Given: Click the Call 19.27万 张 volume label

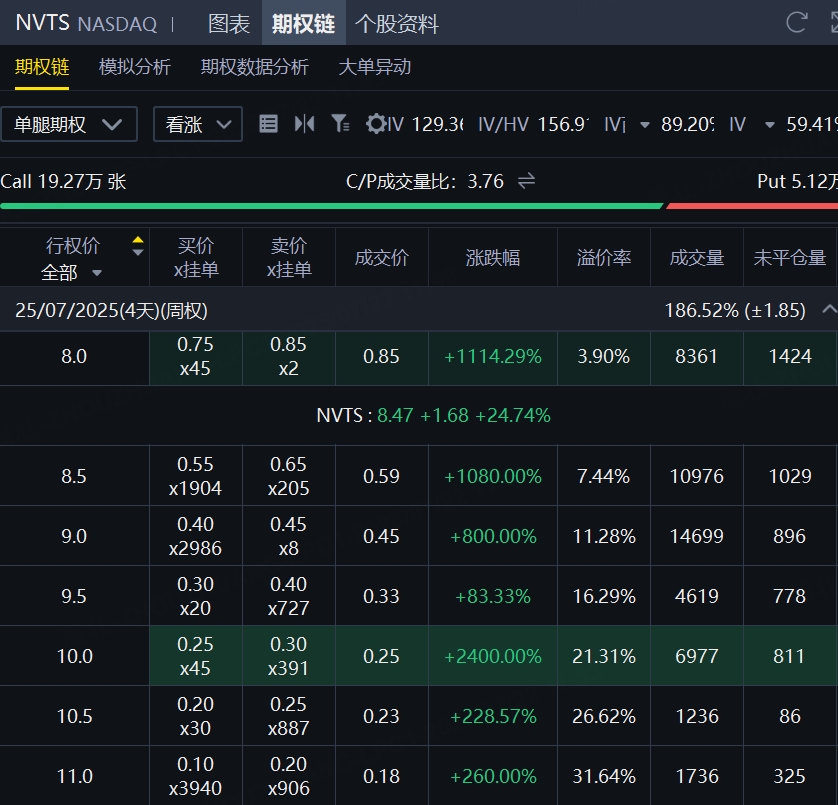Looking at the screenshot, I should tap(63, 181).
